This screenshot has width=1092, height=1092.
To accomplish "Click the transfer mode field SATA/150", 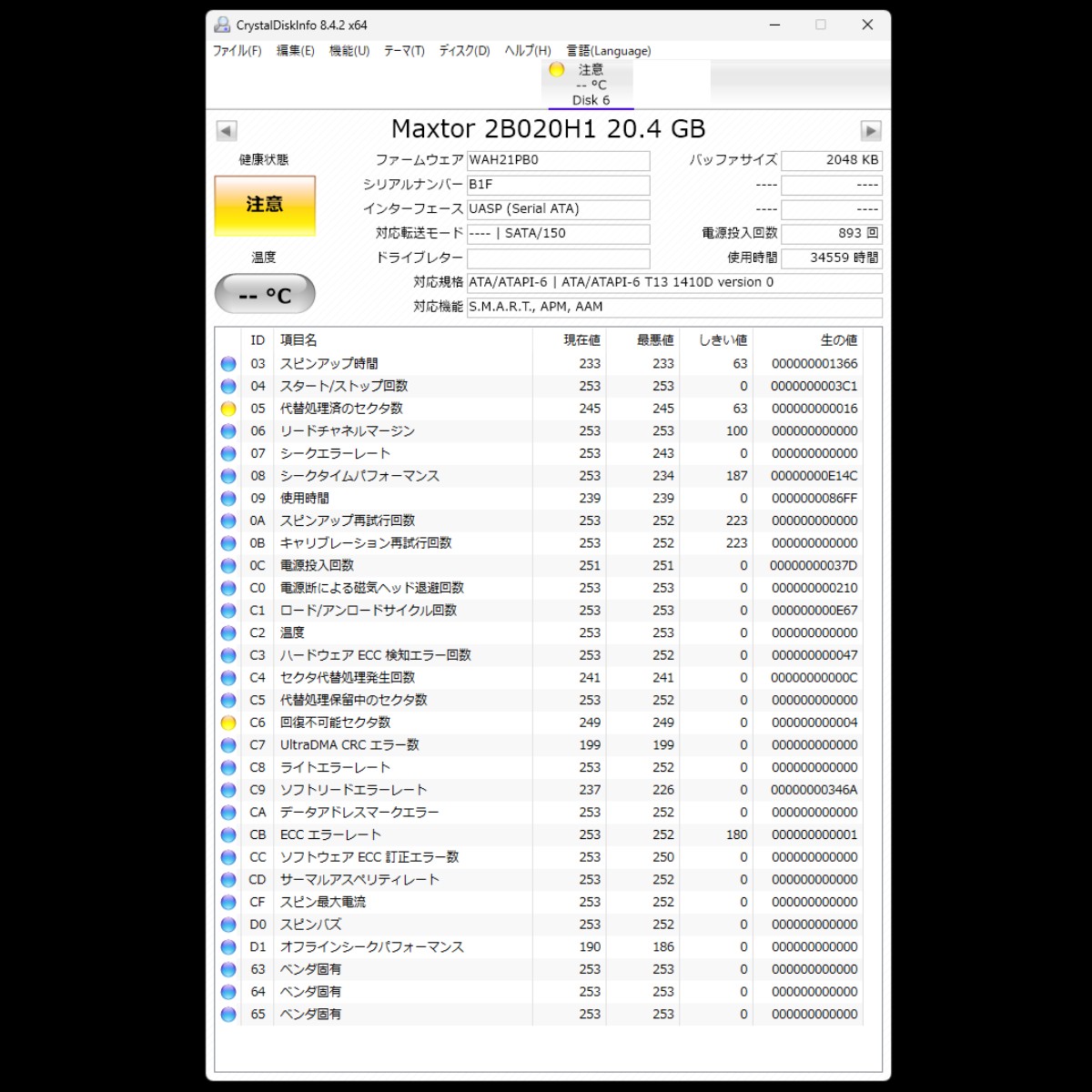I will (558, 234).
